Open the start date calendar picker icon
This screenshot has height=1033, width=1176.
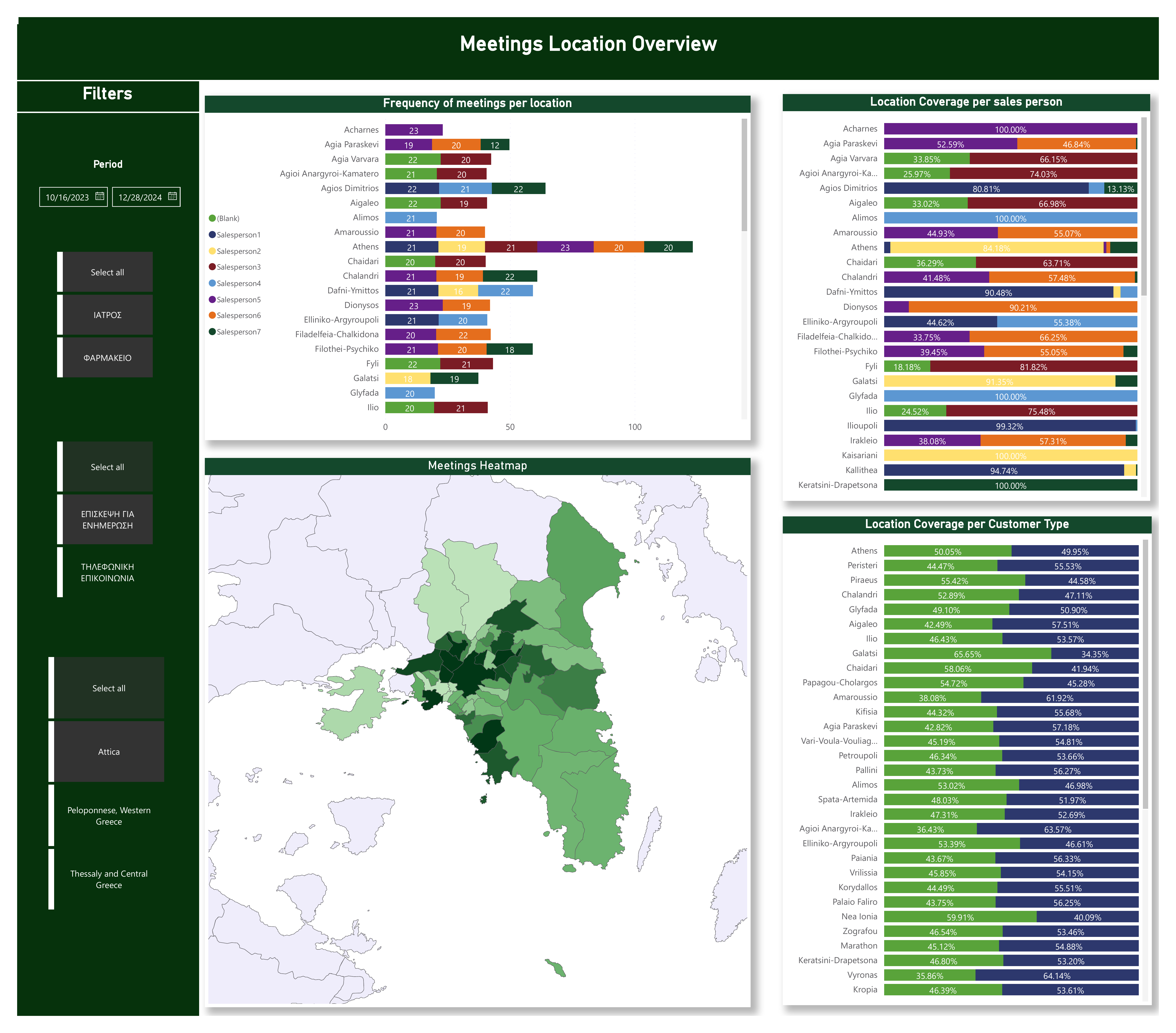pos(100,196)
